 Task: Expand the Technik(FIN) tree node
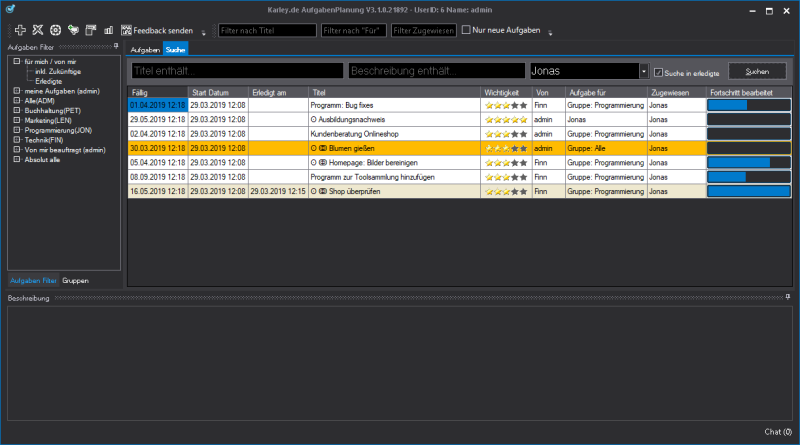[x=17, y=140]
